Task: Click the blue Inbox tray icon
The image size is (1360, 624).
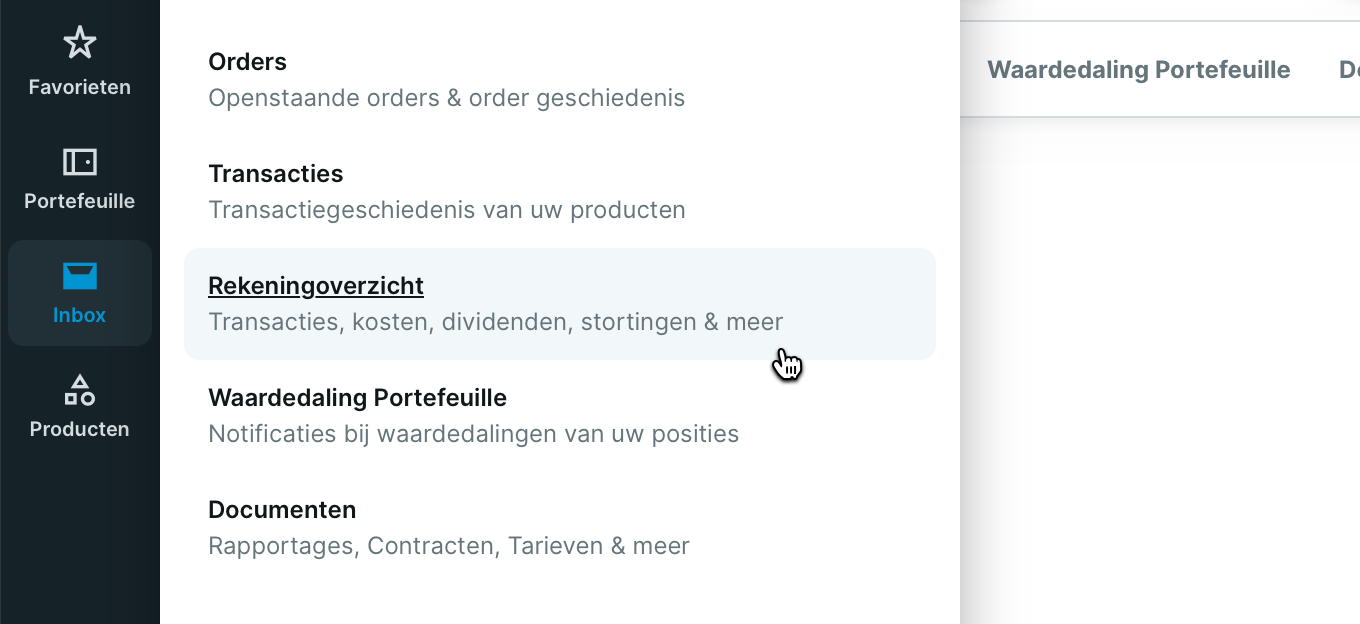Action: click(x=79, y=276)
